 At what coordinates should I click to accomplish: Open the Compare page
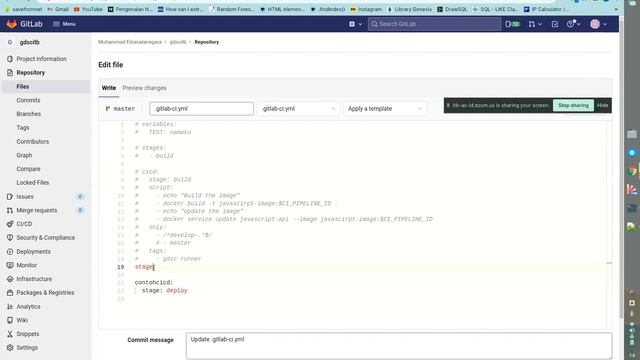pyautogui.click(x=28, y=169)
